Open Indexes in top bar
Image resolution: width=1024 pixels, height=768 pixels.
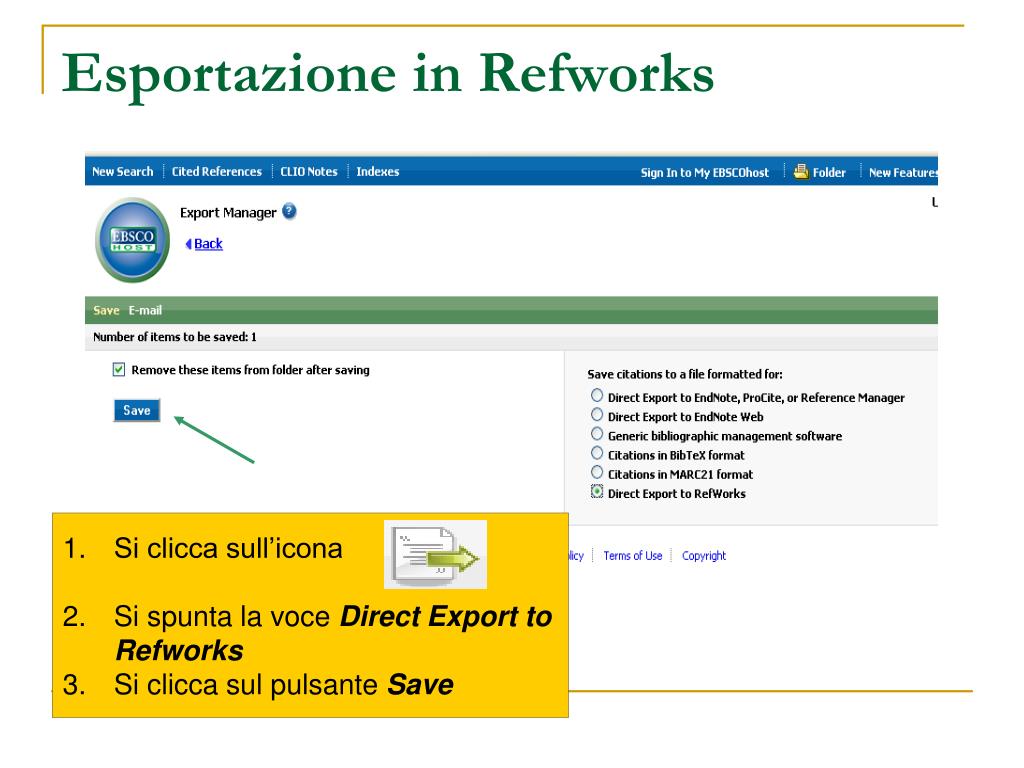pyautogui.click(x=377, y=172)
